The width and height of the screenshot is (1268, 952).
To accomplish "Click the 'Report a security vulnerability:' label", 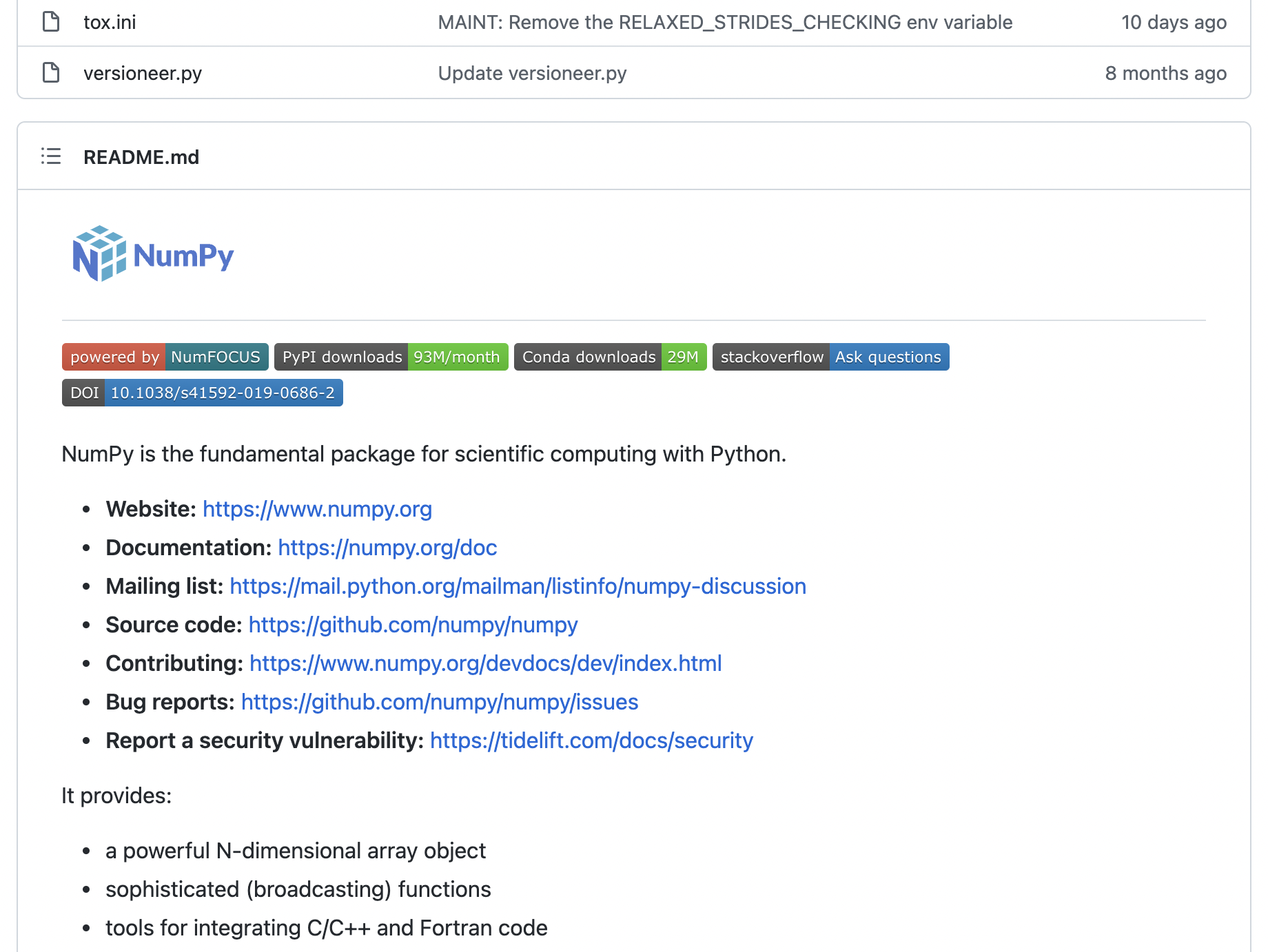I will click(x=265, y=741).
